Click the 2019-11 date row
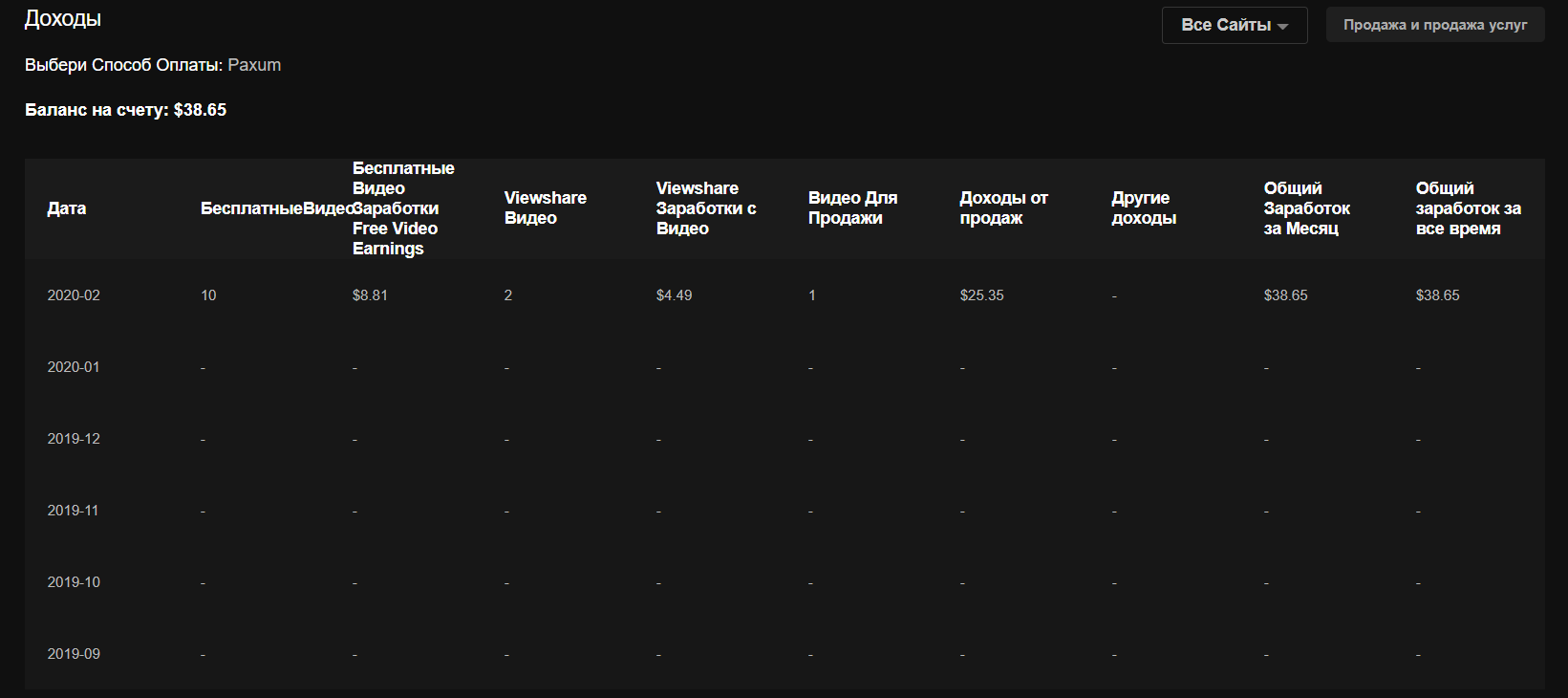 (74, 511)
